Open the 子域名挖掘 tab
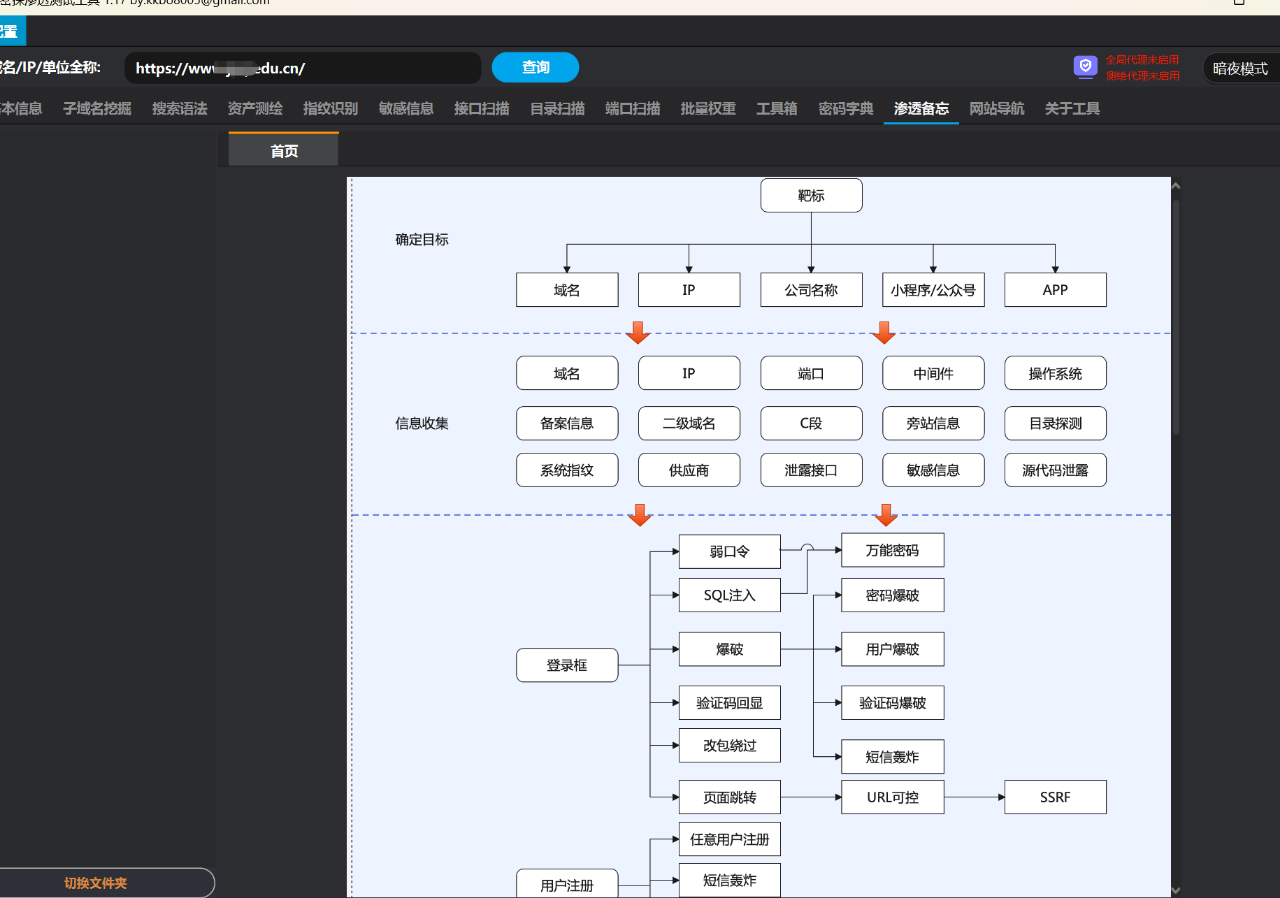This screenshot has width=1280, height=898. pyautogui.click(x=97, y=108)
